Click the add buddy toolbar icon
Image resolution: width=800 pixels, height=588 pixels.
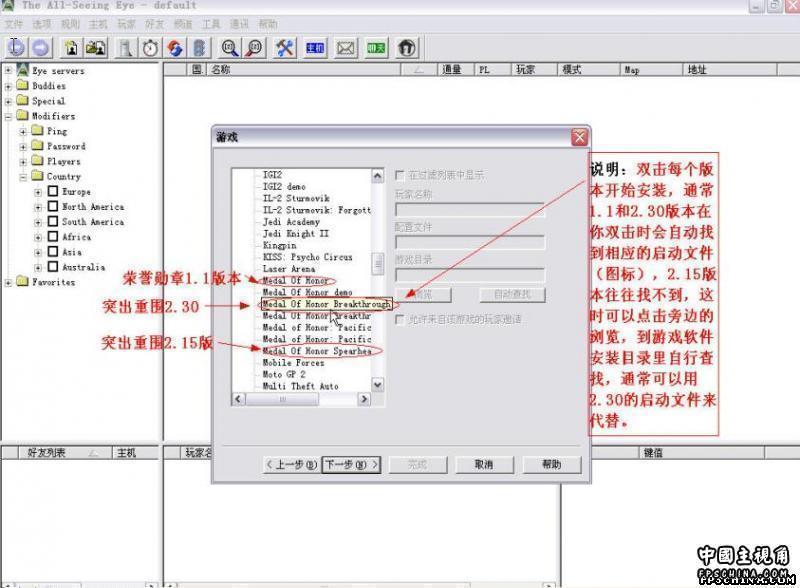pos(71,48)
